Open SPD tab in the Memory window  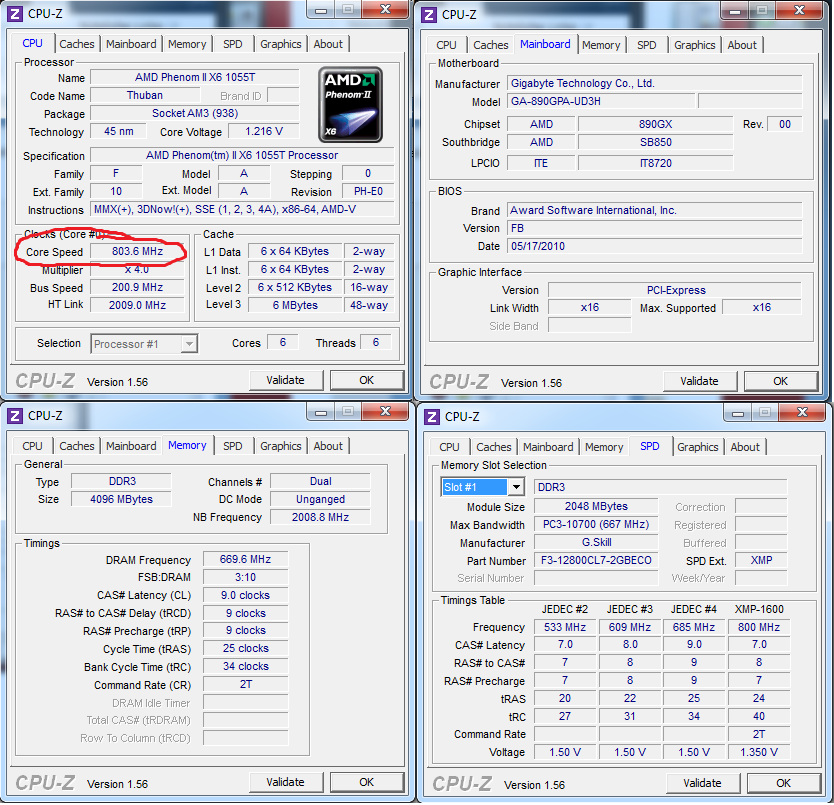232,446
